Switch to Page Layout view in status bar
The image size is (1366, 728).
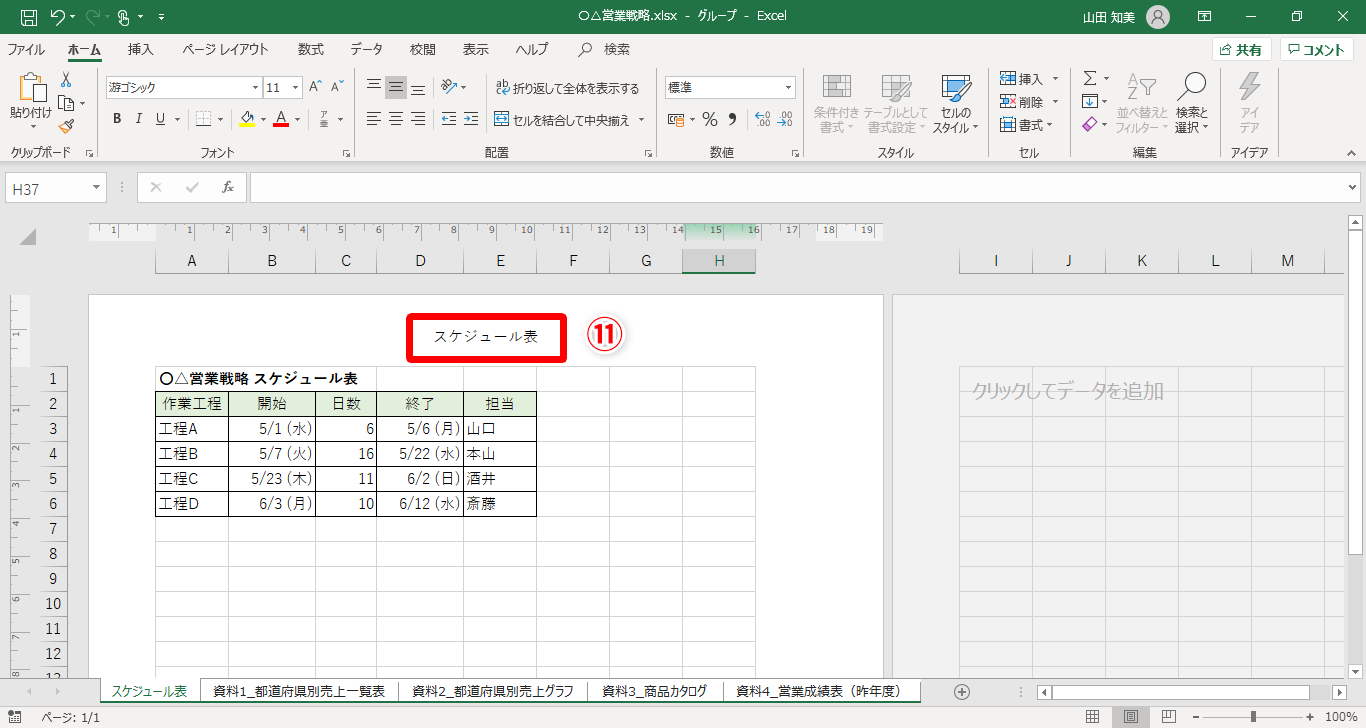pyautogui.click(x=1131, y=717)
